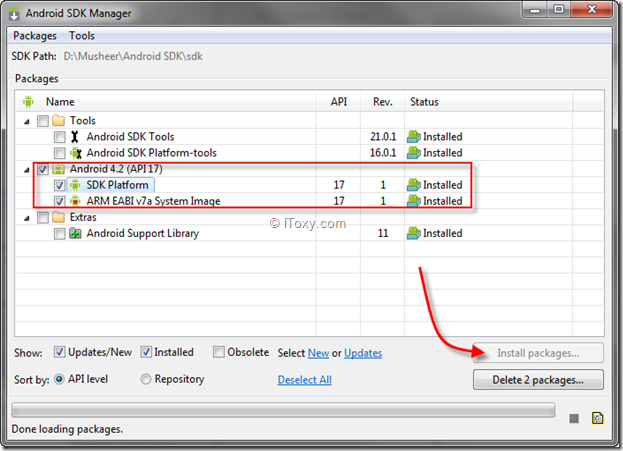This screenshot has height=451, width=623.
Task: Click the Status column header
Action: click(489, 102)
